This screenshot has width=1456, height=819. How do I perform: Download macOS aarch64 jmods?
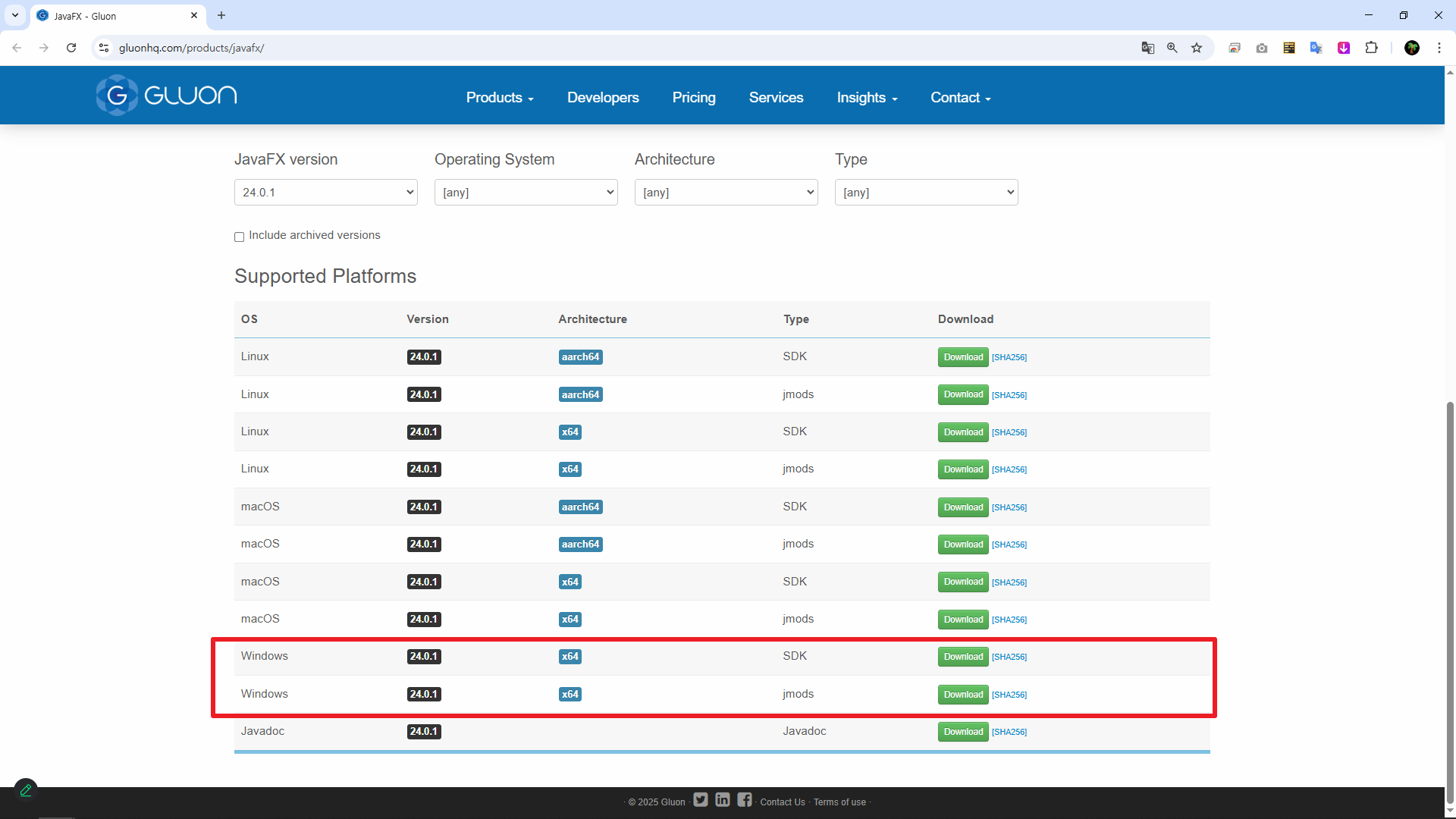pos(963,544)
